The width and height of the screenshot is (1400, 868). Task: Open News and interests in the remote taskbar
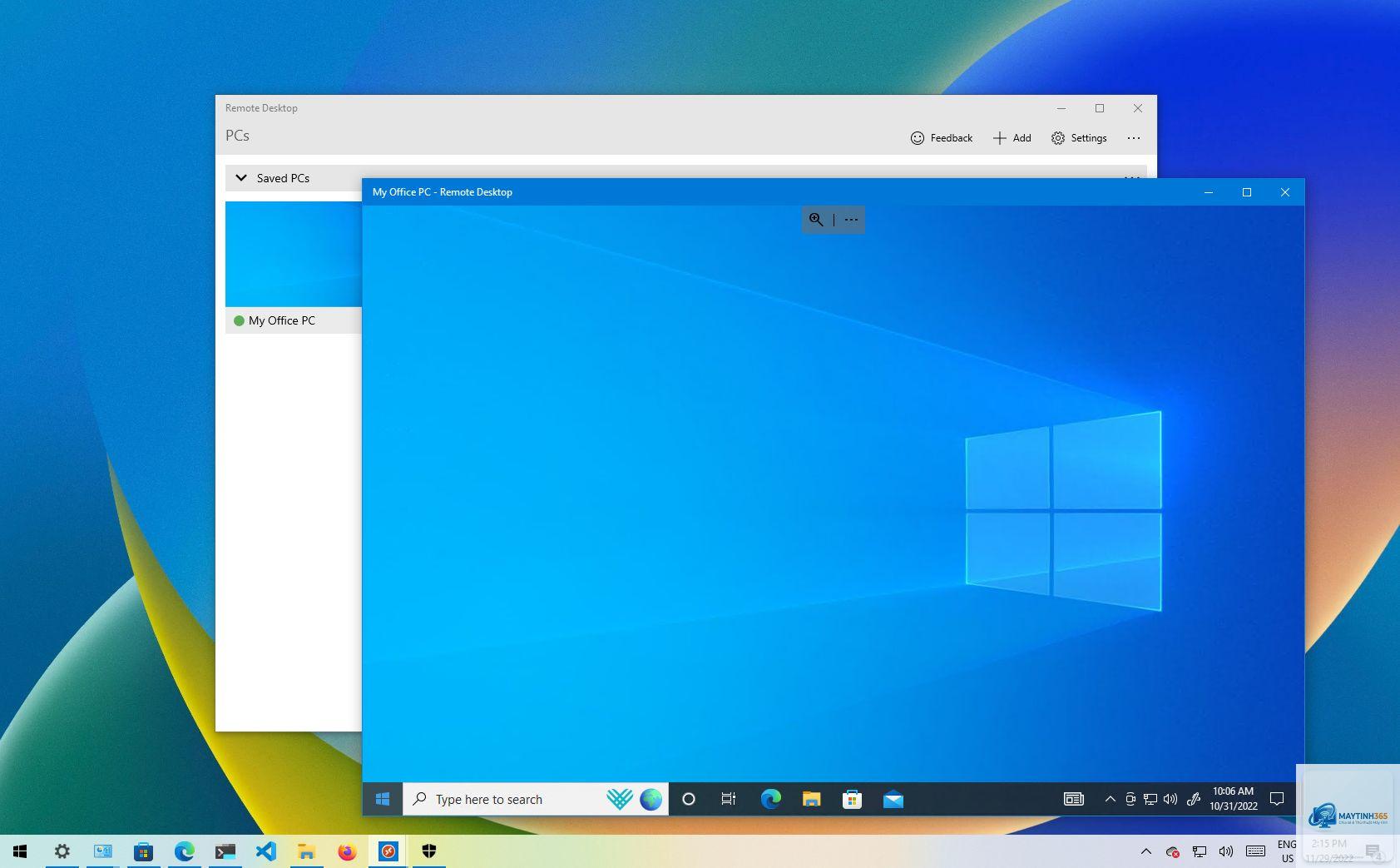[1074, 799]
